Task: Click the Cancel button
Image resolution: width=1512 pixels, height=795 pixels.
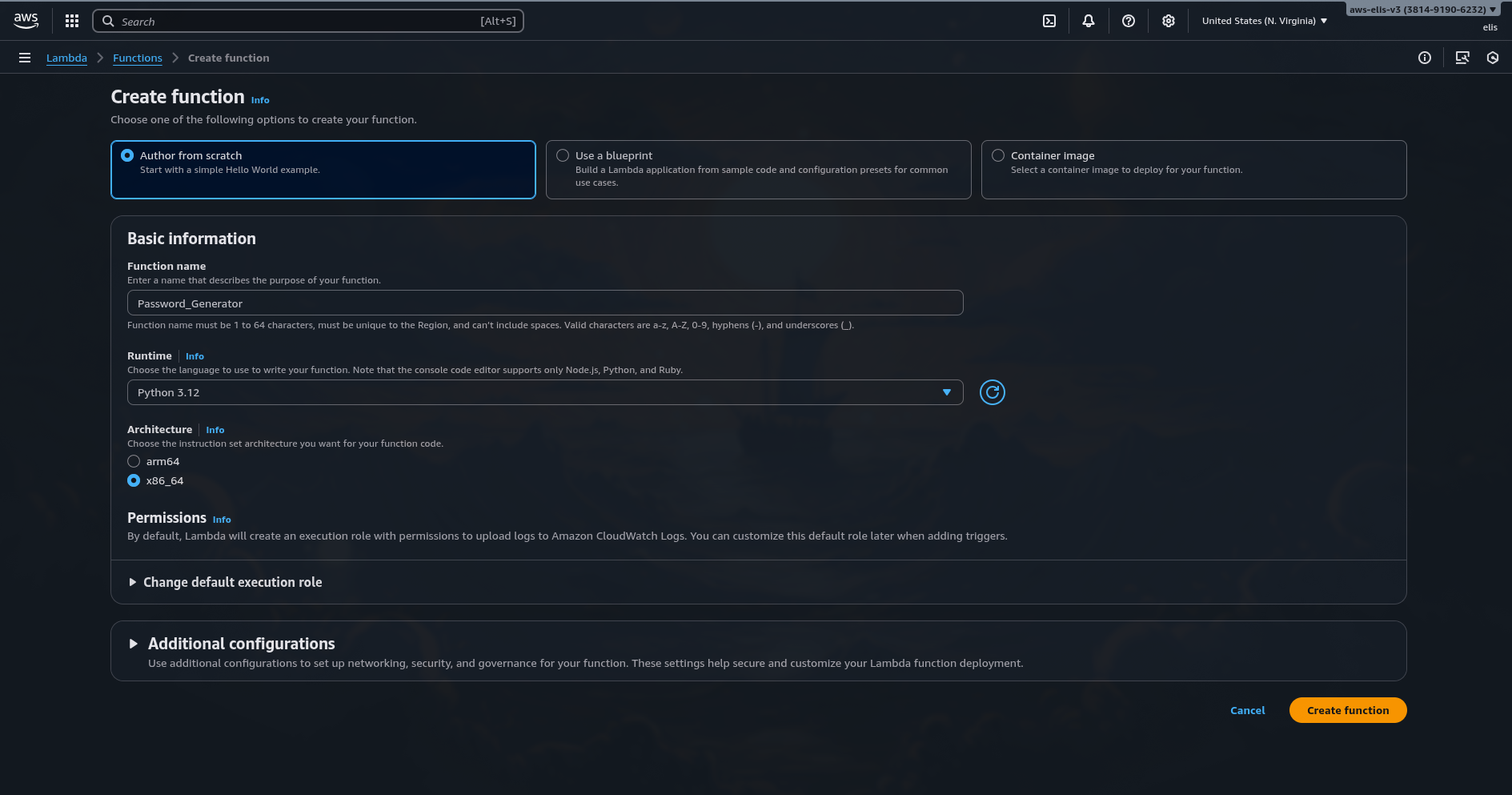Action: pos(1247,710)
